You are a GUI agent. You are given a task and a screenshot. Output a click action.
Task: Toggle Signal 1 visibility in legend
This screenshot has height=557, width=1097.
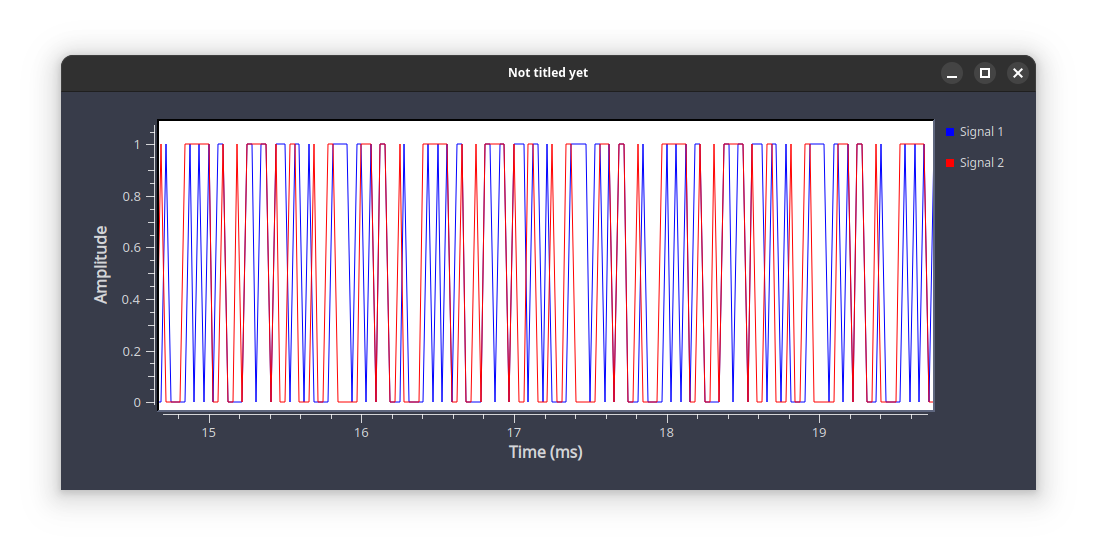(975, 132)
